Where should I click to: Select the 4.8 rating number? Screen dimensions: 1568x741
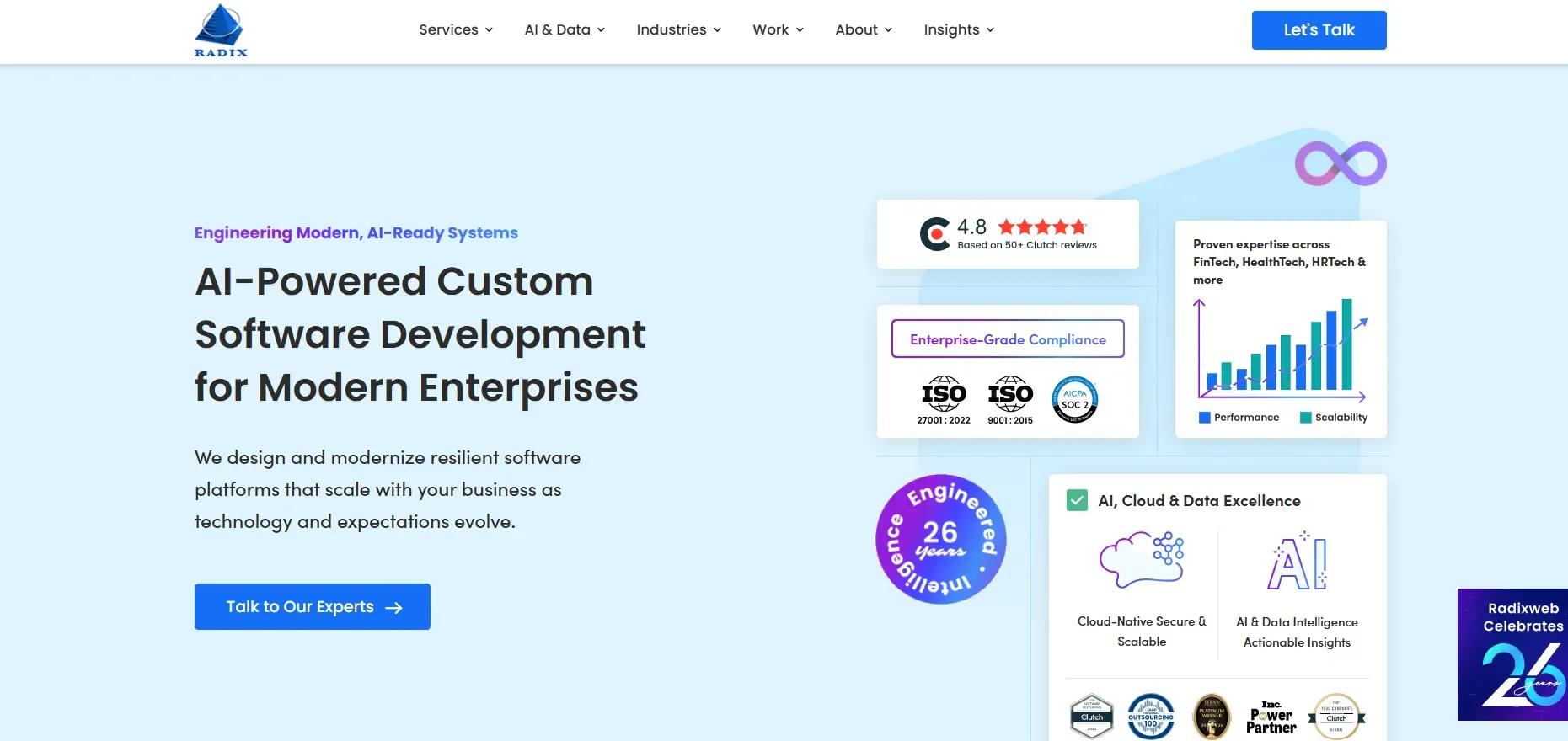tap(971, 227)
